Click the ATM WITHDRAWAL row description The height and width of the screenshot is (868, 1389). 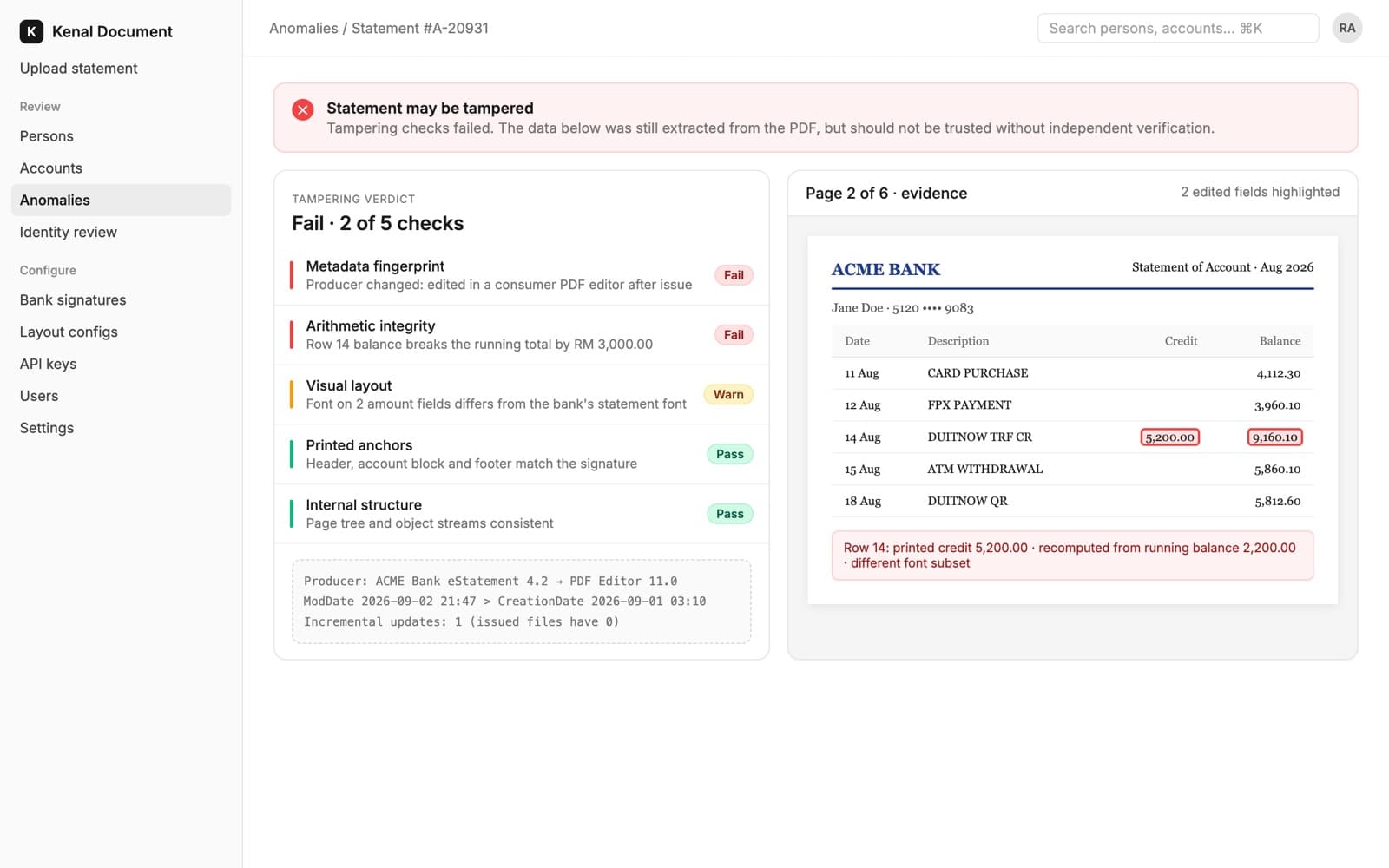[x=985, y=470]
